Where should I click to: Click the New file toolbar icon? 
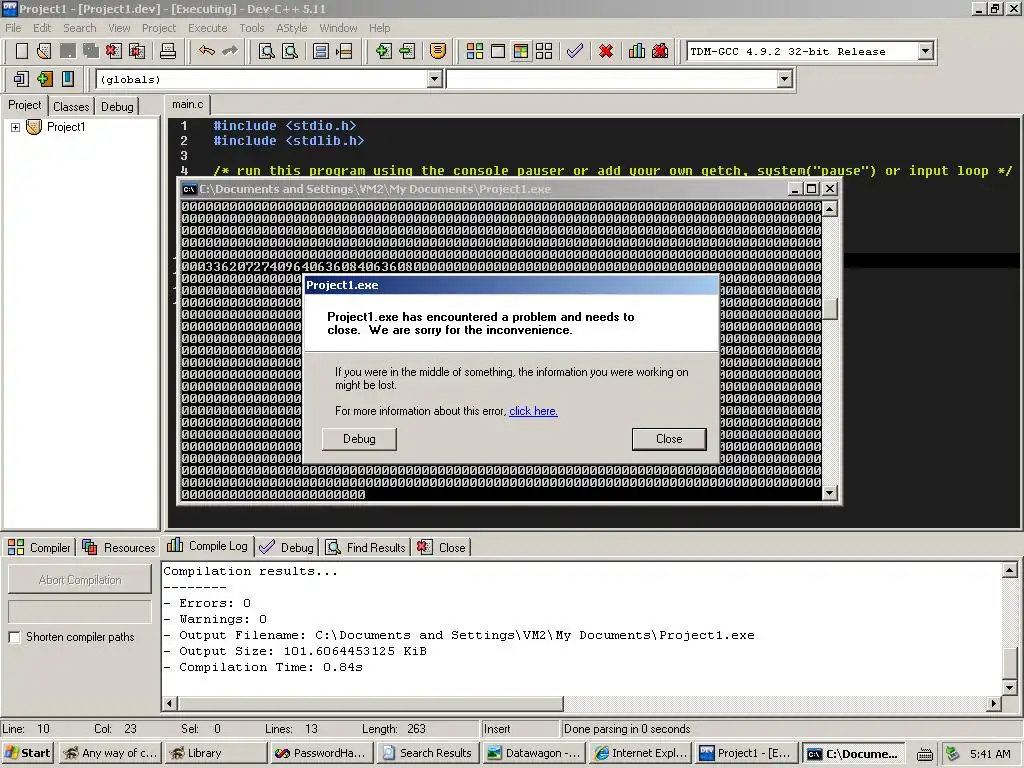22,51
